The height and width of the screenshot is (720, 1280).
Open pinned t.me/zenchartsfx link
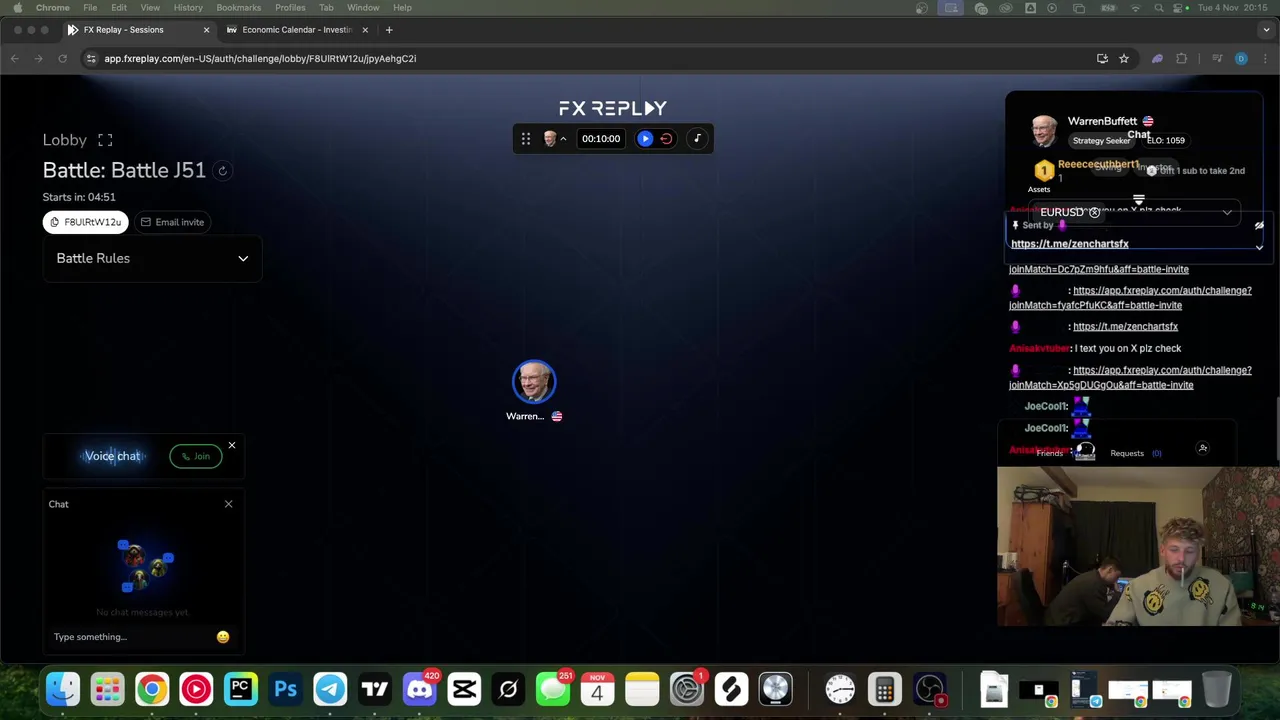tap(1069, 244)
